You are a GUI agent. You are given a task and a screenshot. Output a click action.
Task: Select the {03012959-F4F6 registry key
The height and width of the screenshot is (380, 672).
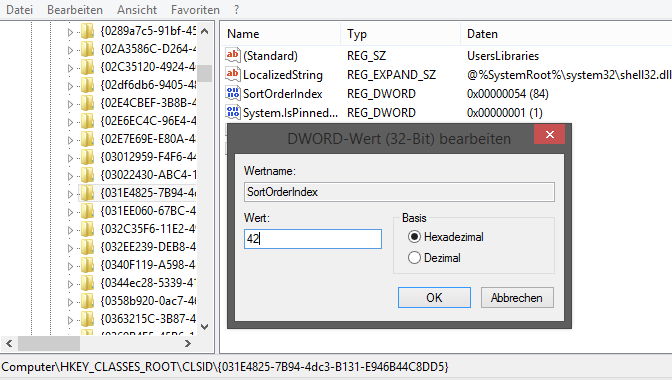(x=148, y=157)
